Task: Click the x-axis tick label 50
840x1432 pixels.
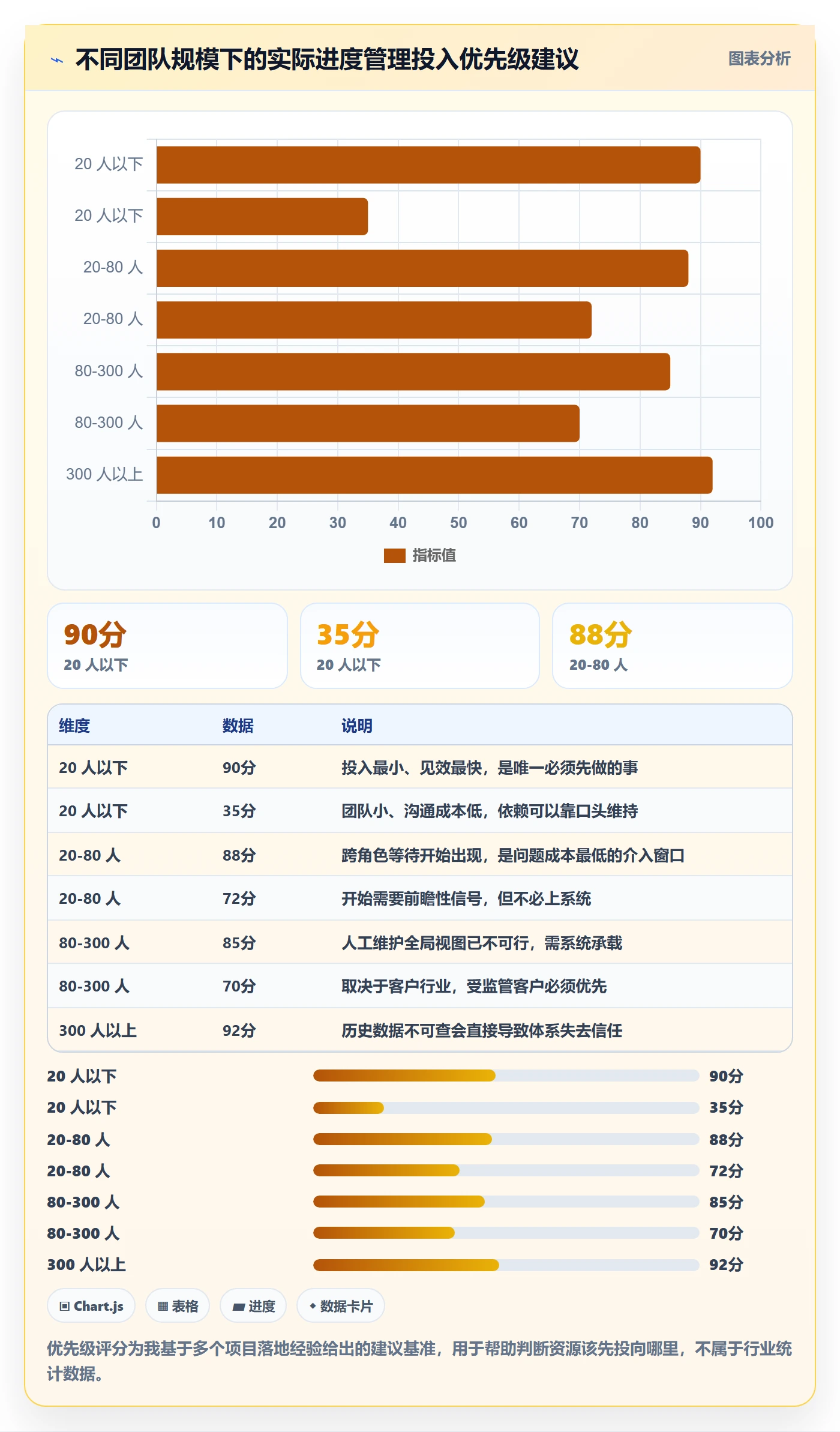Action: (458, 523)
